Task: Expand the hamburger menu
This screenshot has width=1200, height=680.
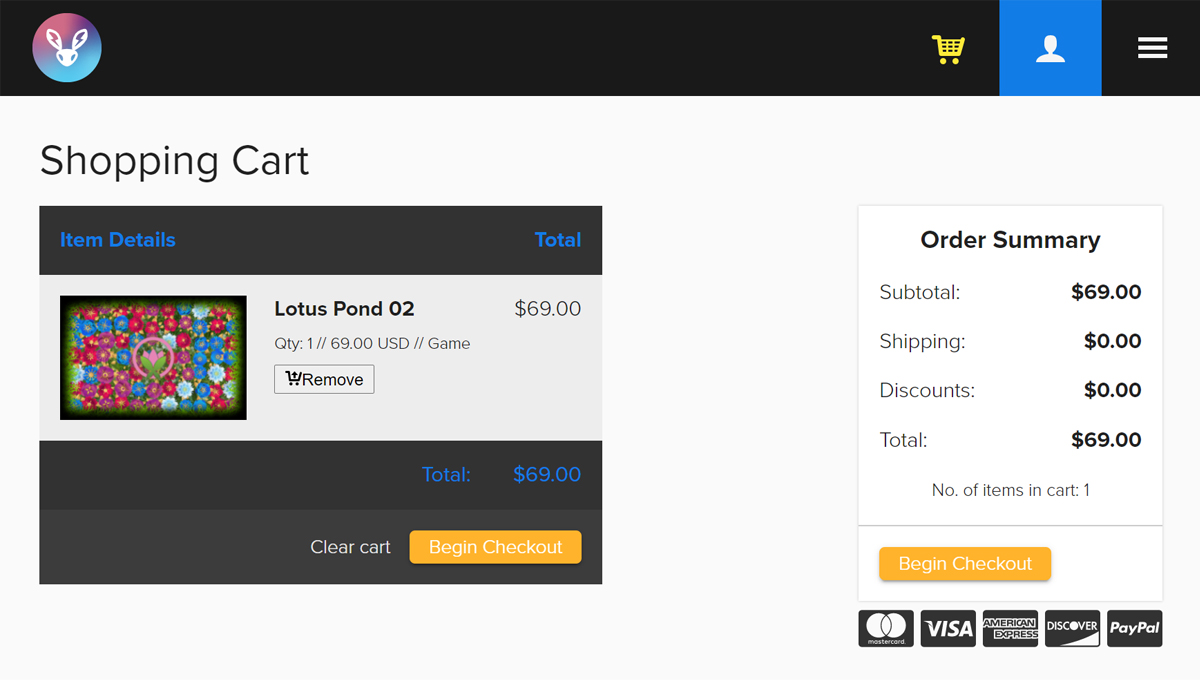Action: click(x=1152, y=48)
